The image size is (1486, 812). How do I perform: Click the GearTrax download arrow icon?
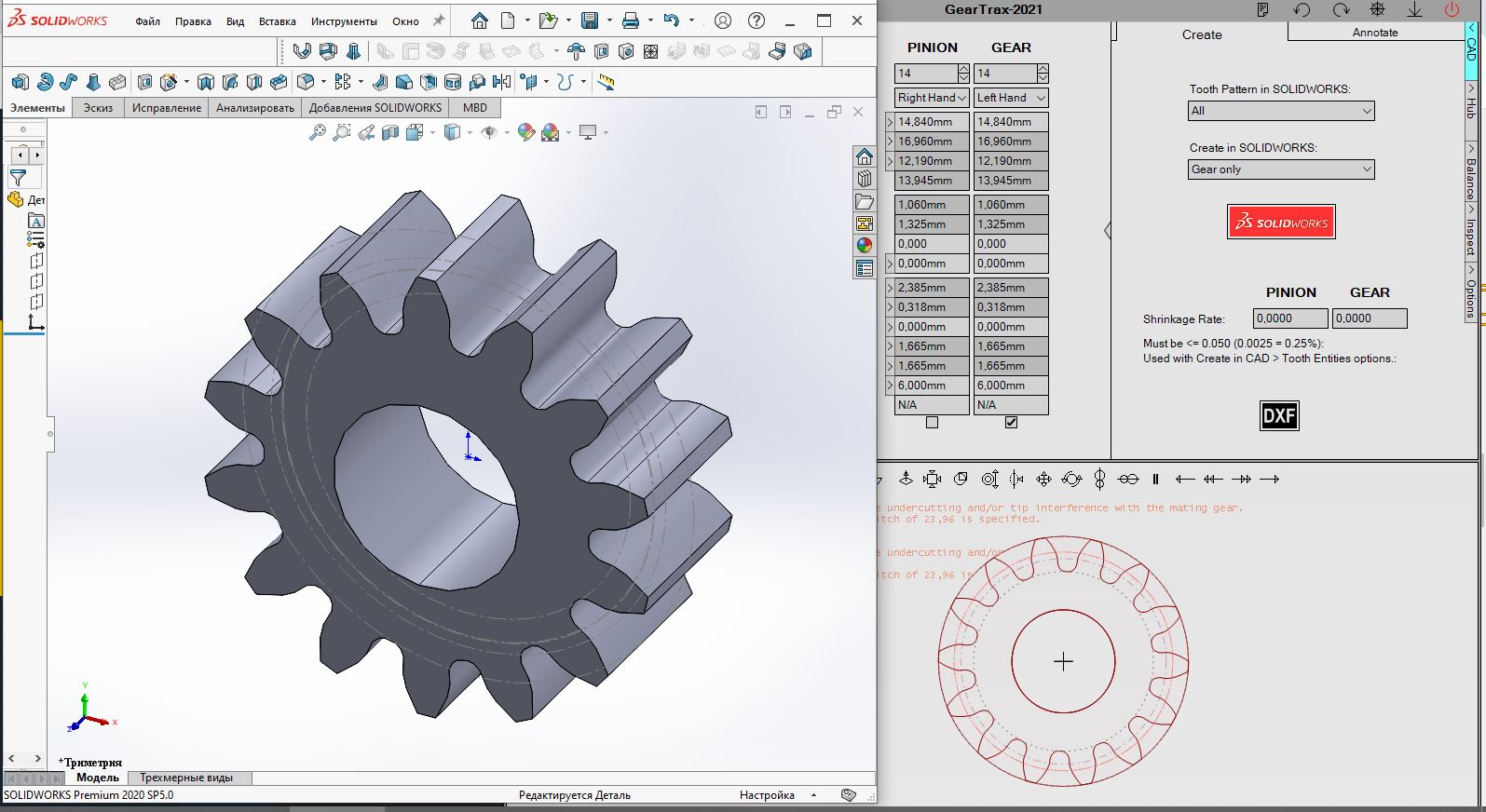1414,9
